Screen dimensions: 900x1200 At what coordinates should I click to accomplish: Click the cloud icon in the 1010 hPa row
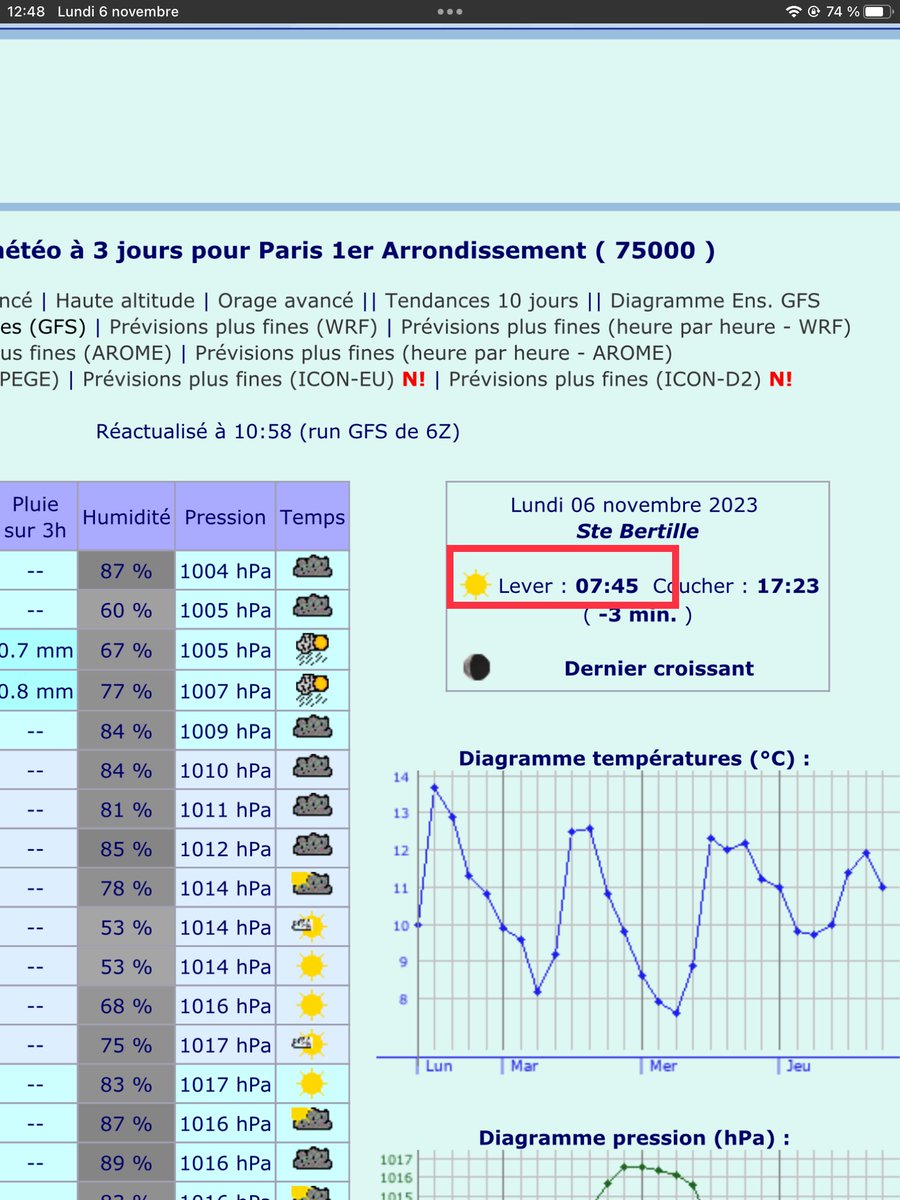point(312,767)
